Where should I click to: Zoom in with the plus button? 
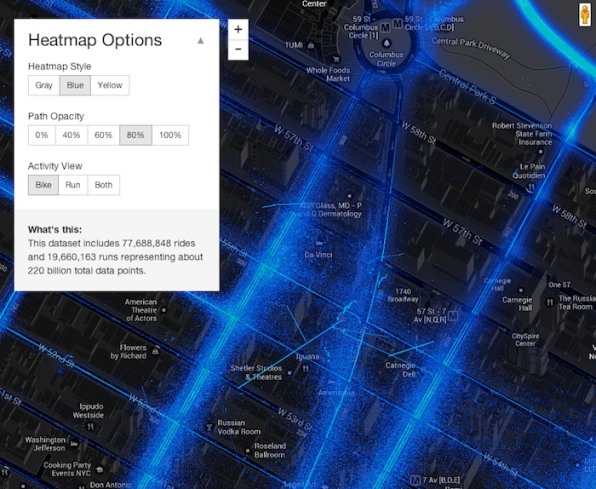[x=238, y=29]
